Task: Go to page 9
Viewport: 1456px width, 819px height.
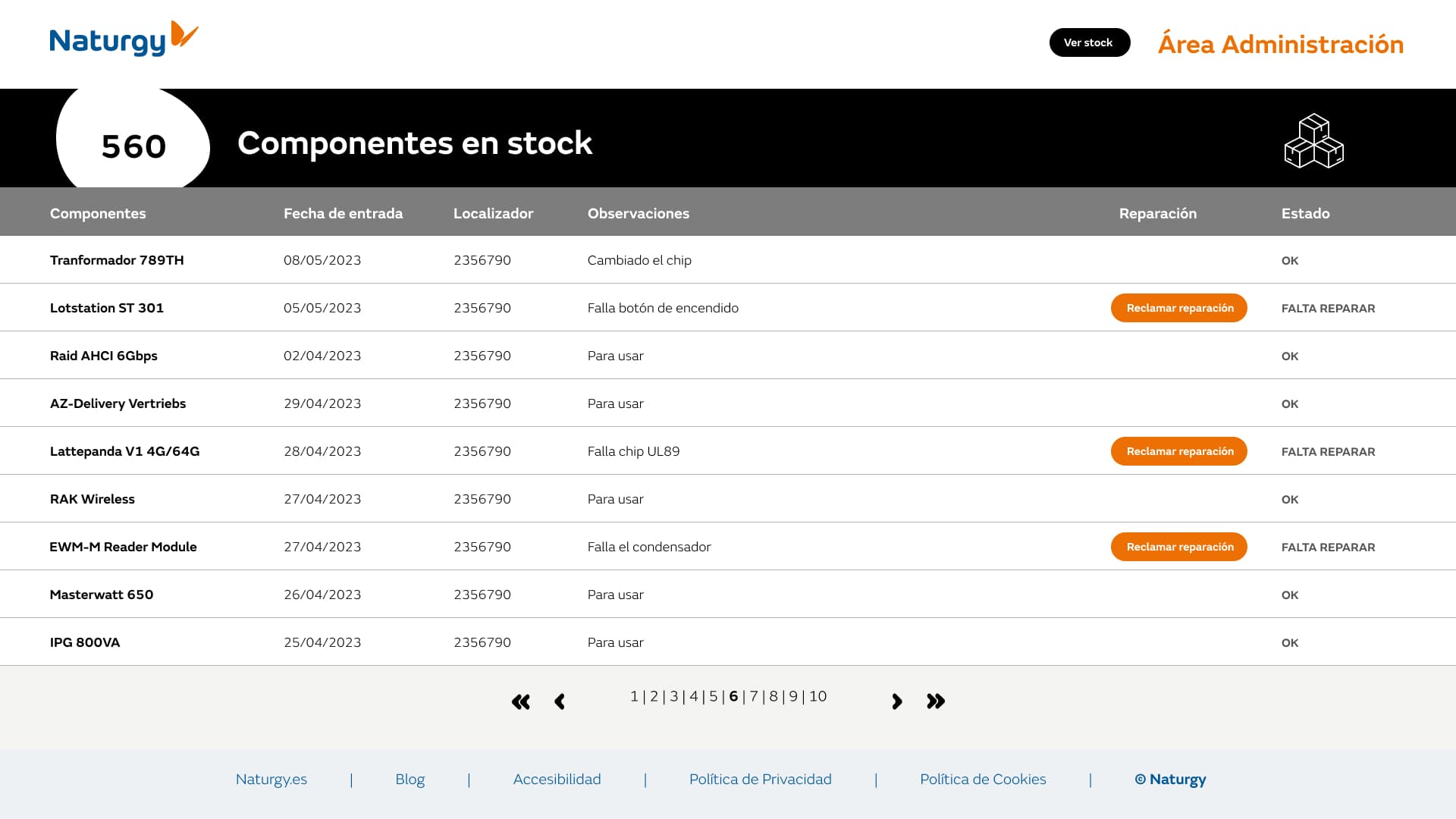Action: pos(793,696)
